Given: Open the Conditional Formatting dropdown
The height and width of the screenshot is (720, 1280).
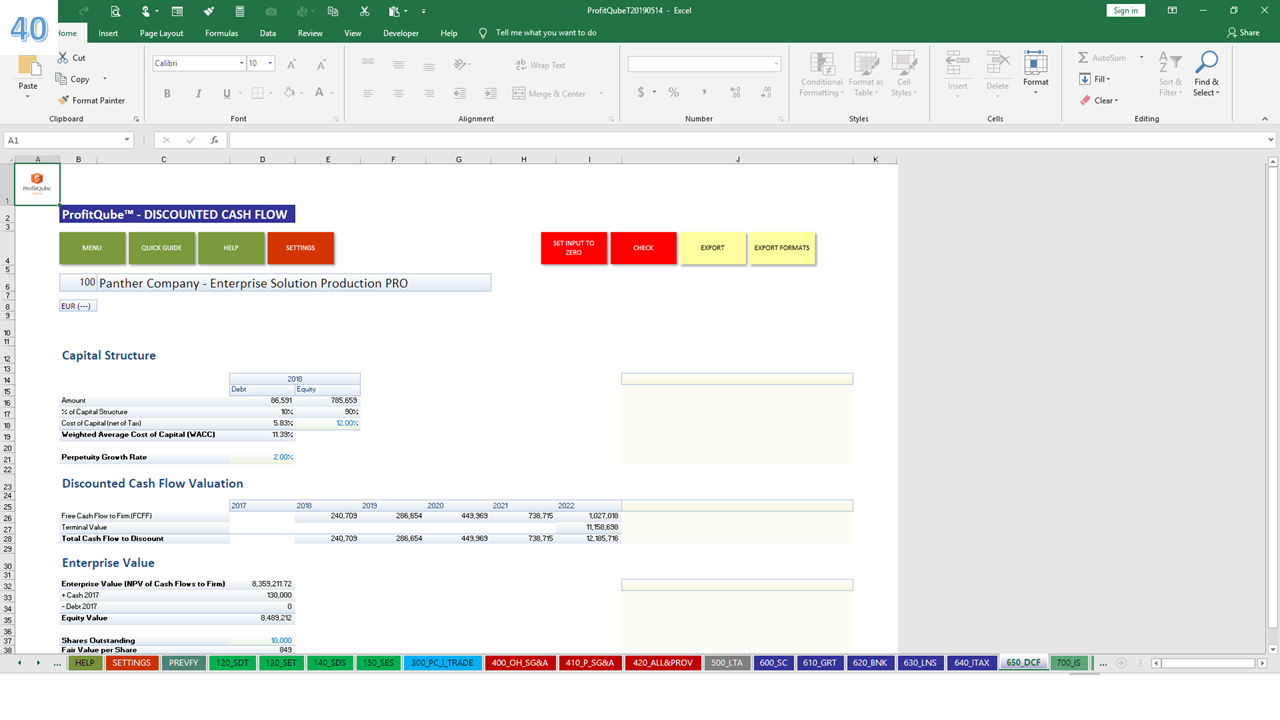Looking at the screenshot, I should (x=821, y=75).
